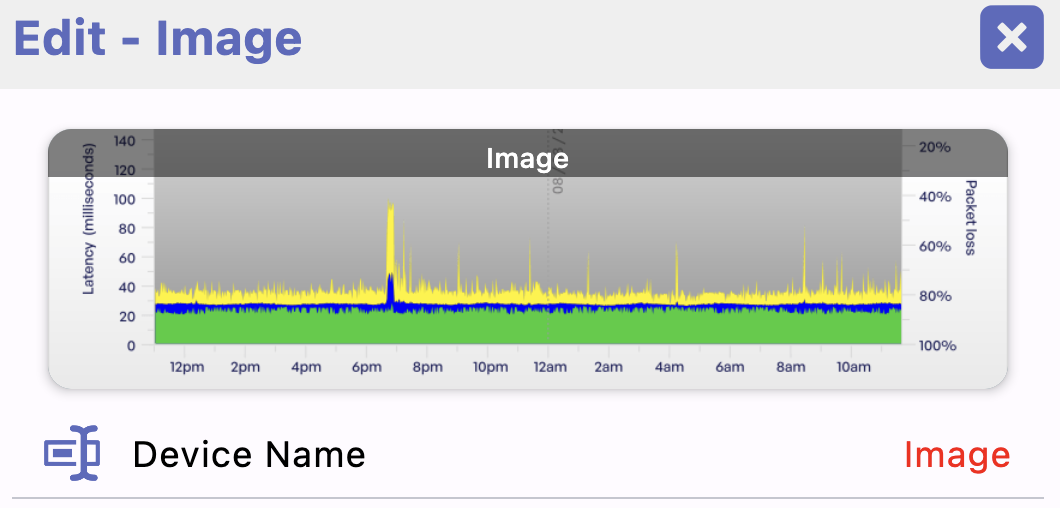Click the 100% packet loss axis label
Image resolution: width=1060 pixels, height=508 pixels.
click(936, 345)
